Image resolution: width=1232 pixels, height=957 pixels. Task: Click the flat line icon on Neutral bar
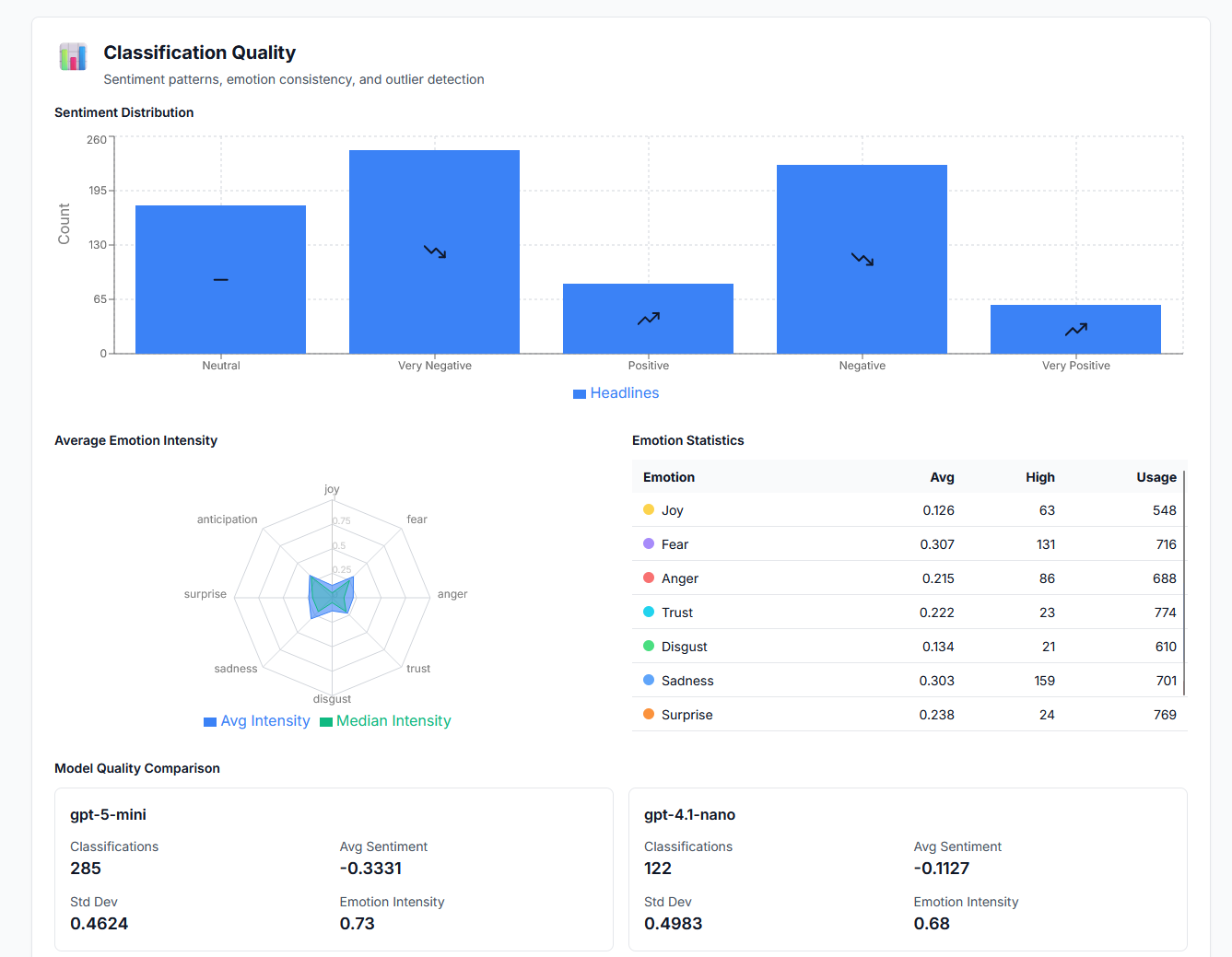click(221, 279)
